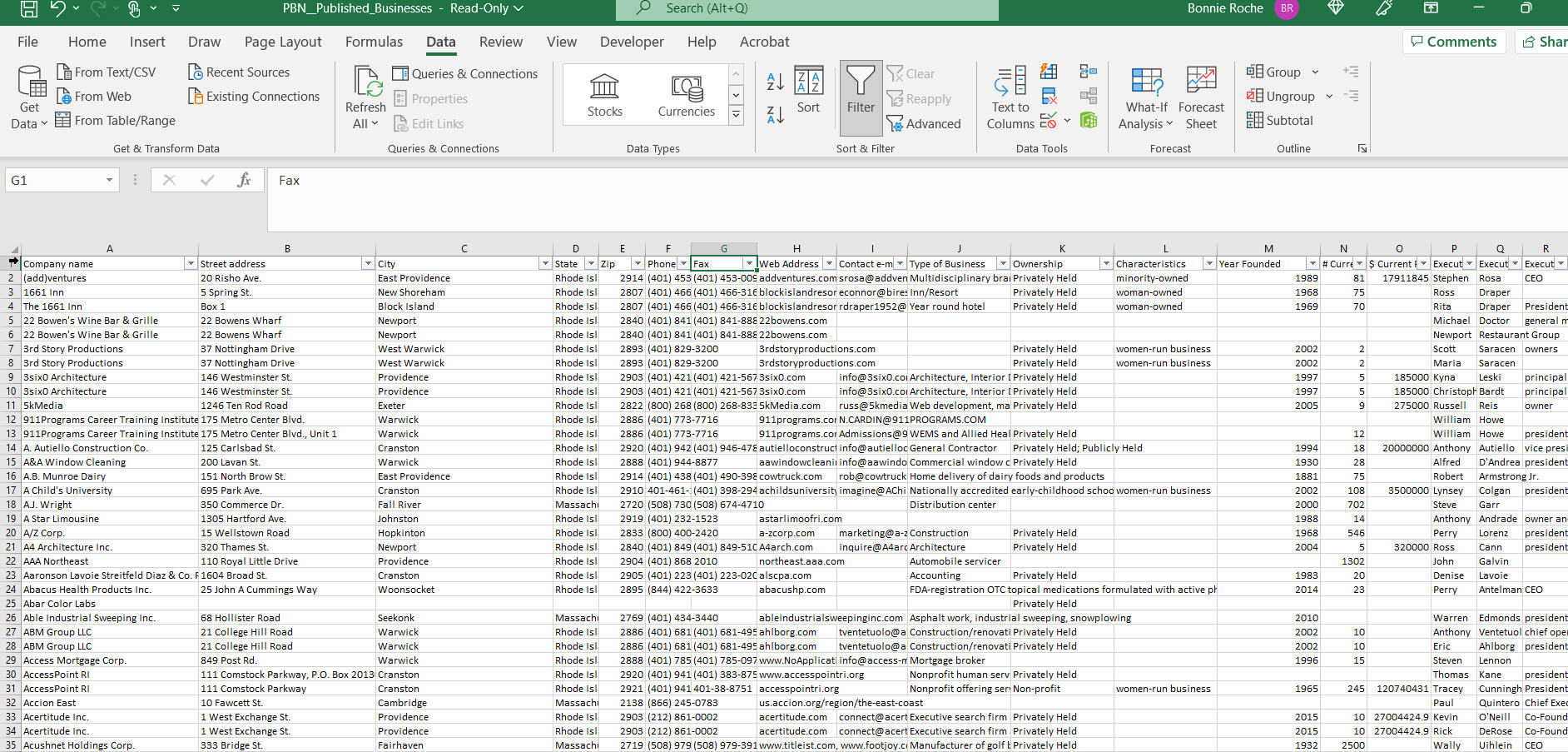
Task: Click Forecast Sheet
Action: 1201,98
